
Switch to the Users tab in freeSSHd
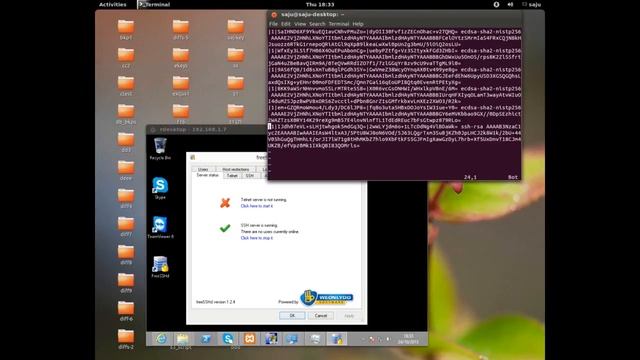pos(203,169)
